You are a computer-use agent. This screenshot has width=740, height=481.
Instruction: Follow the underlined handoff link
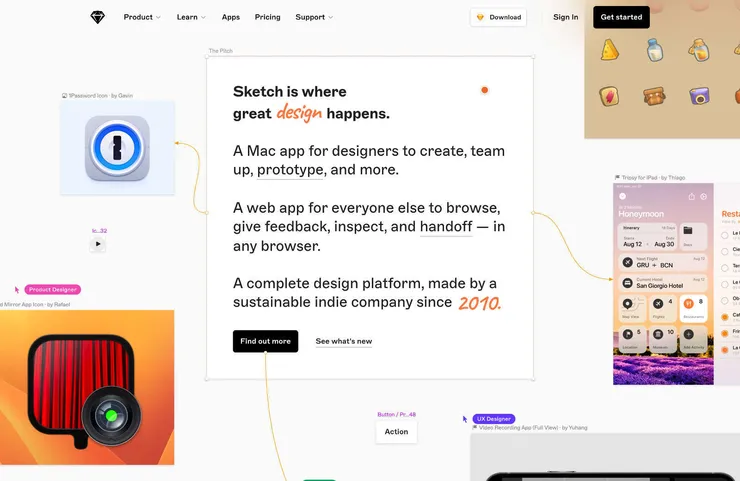(446, 227)
